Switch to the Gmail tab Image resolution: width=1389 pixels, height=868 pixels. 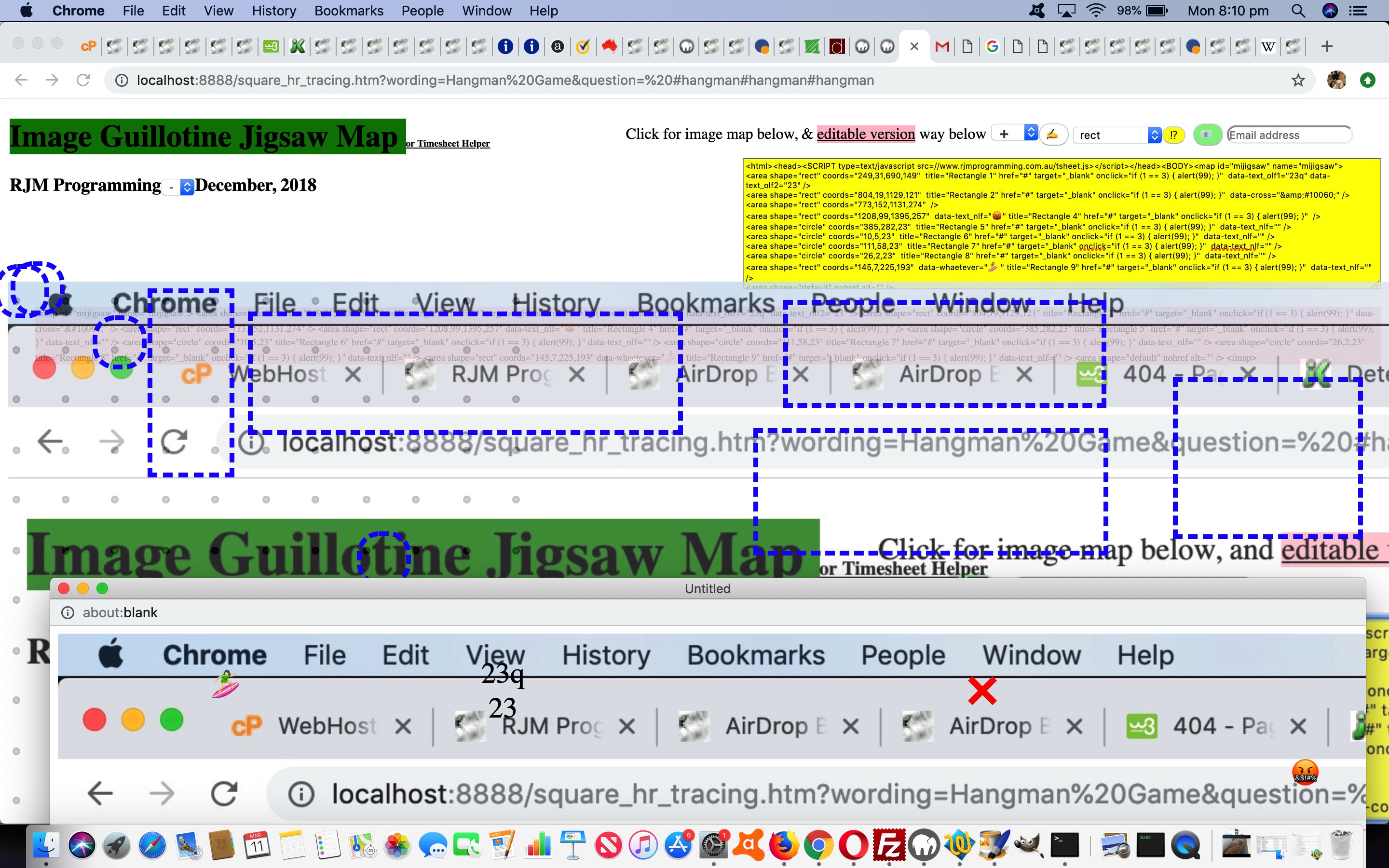[942, 46]
